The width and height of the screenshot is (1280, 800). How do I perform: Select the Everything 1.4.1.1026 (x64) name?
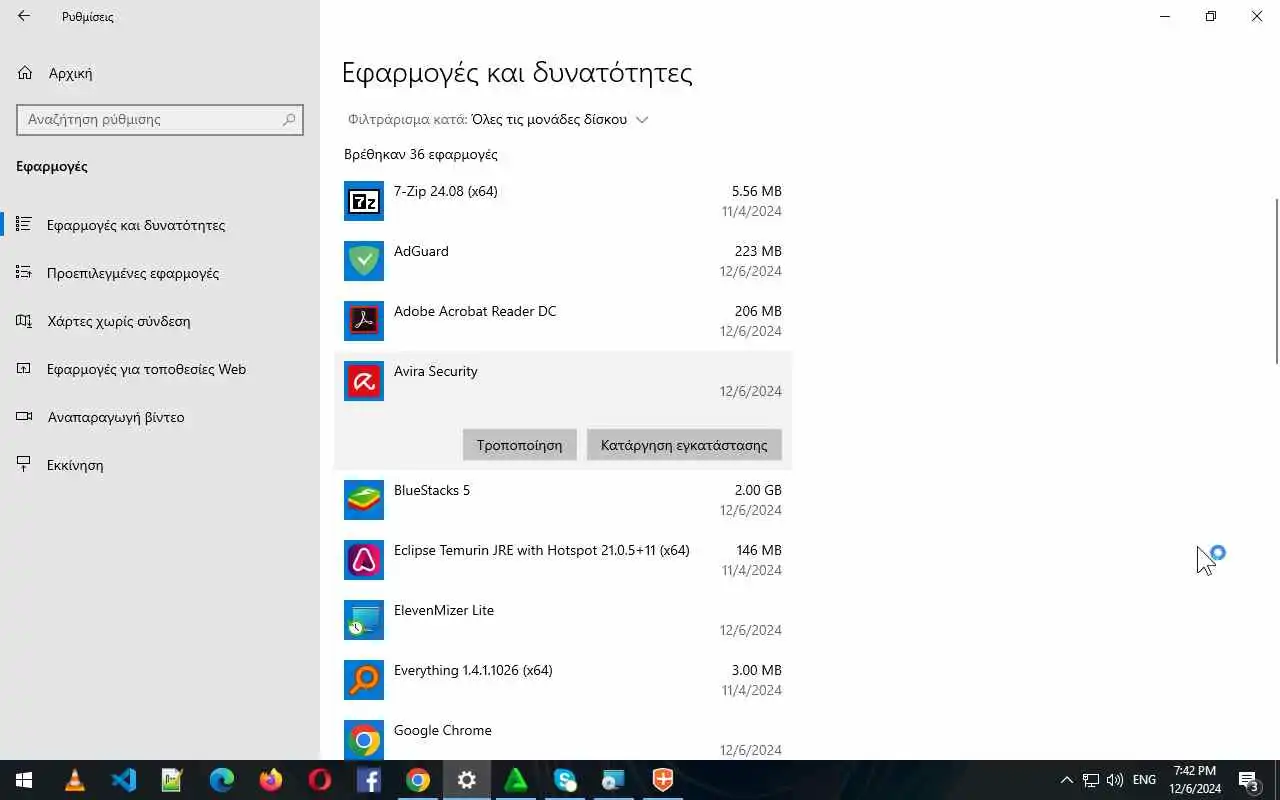point(473,670)
